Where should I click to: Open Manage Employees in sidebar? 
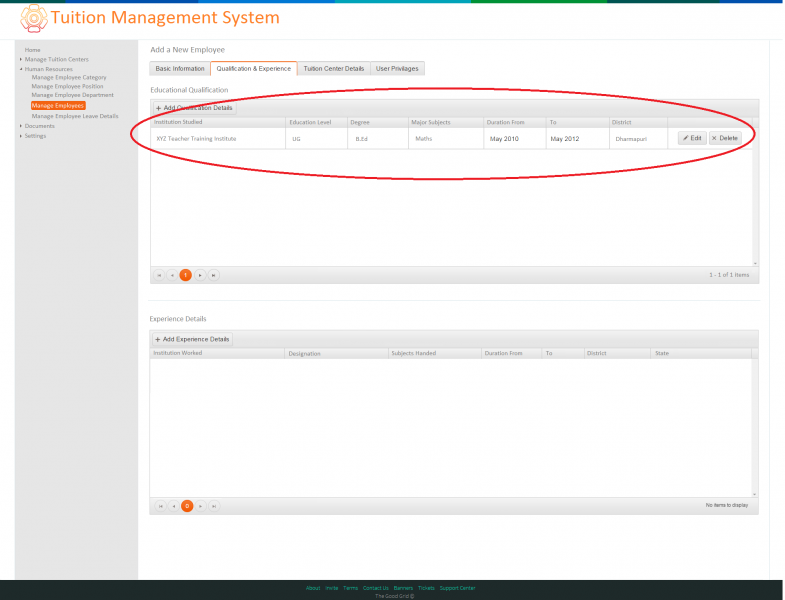click(x=58, y=106)
